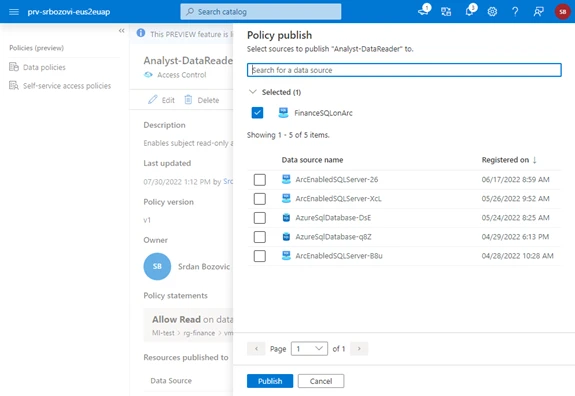
Task: Open the page number dropdown
Action: point(309,348)
